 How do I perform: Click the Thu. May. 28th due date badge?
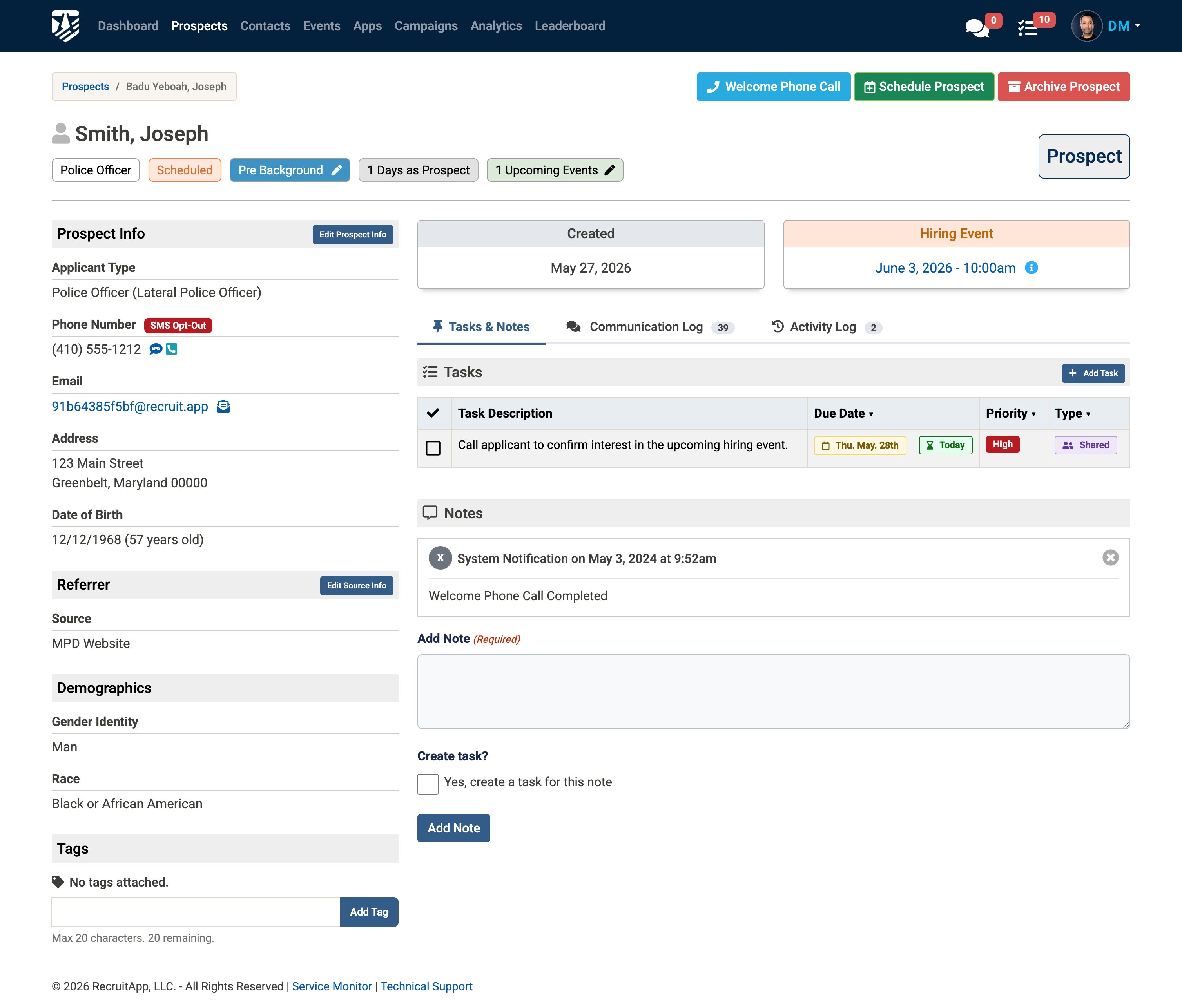click(860, 445)
